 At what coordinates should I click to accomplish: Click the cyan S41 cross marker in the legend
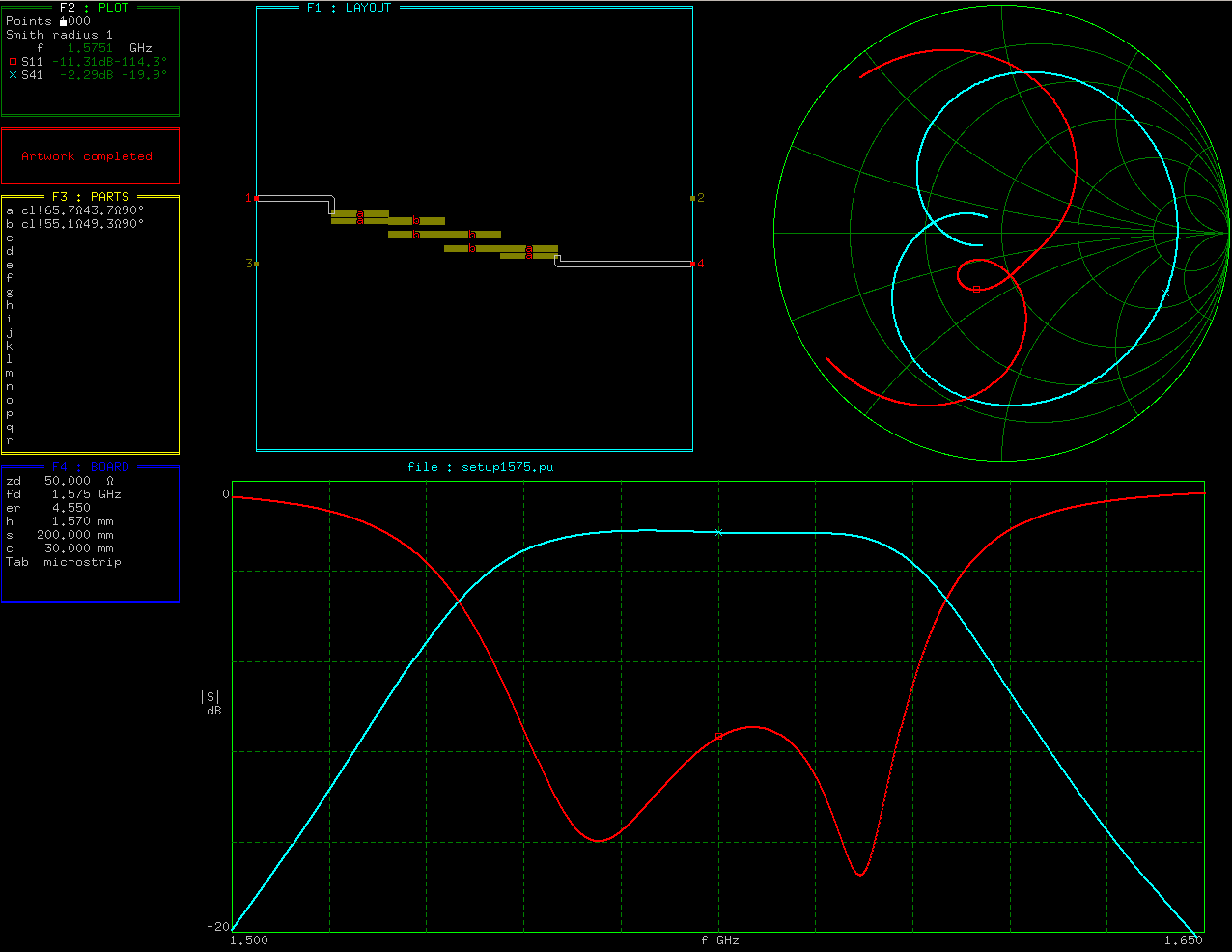pos(14,75)
